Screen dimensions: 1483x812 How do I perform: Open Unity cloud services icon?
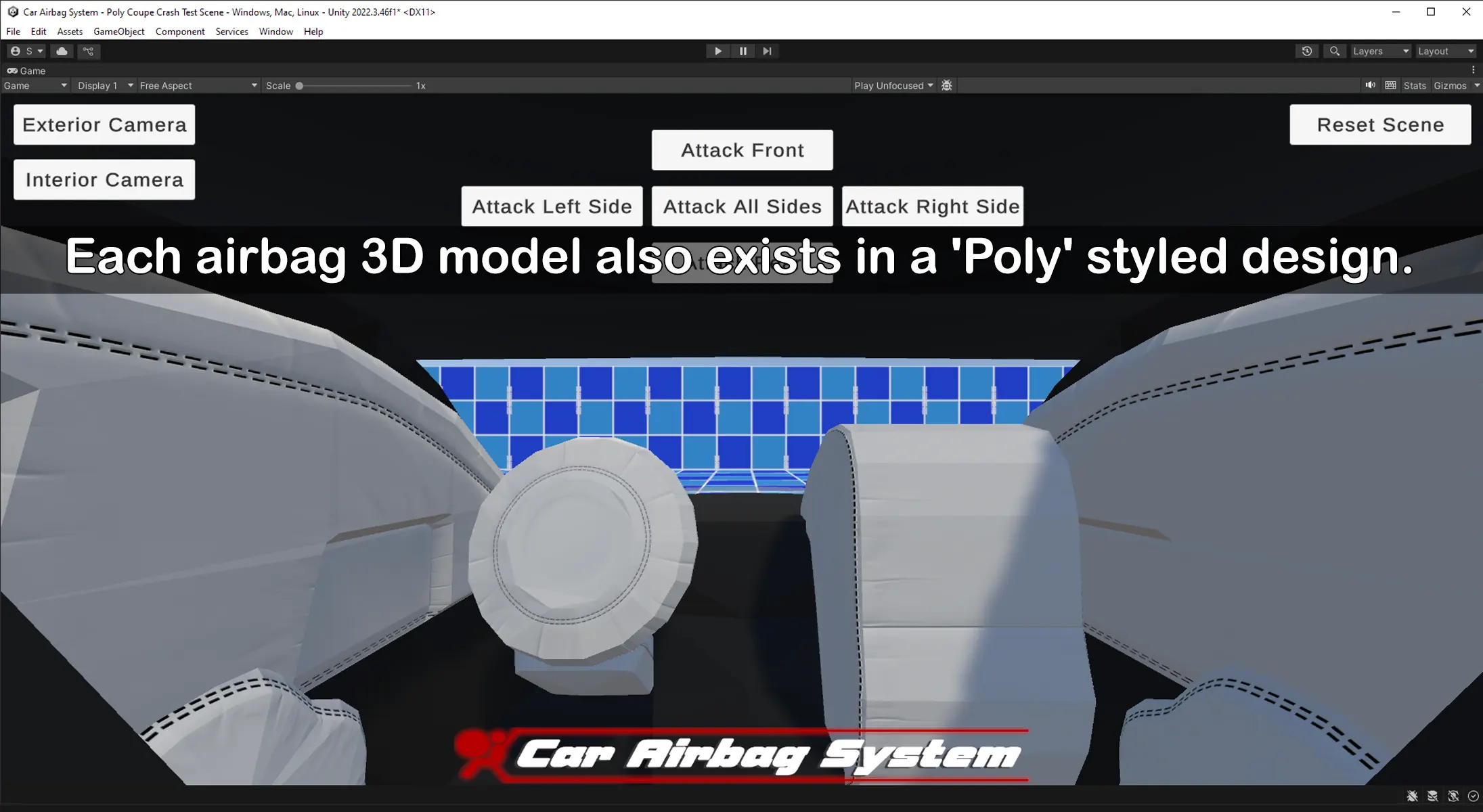click(62, 51)
